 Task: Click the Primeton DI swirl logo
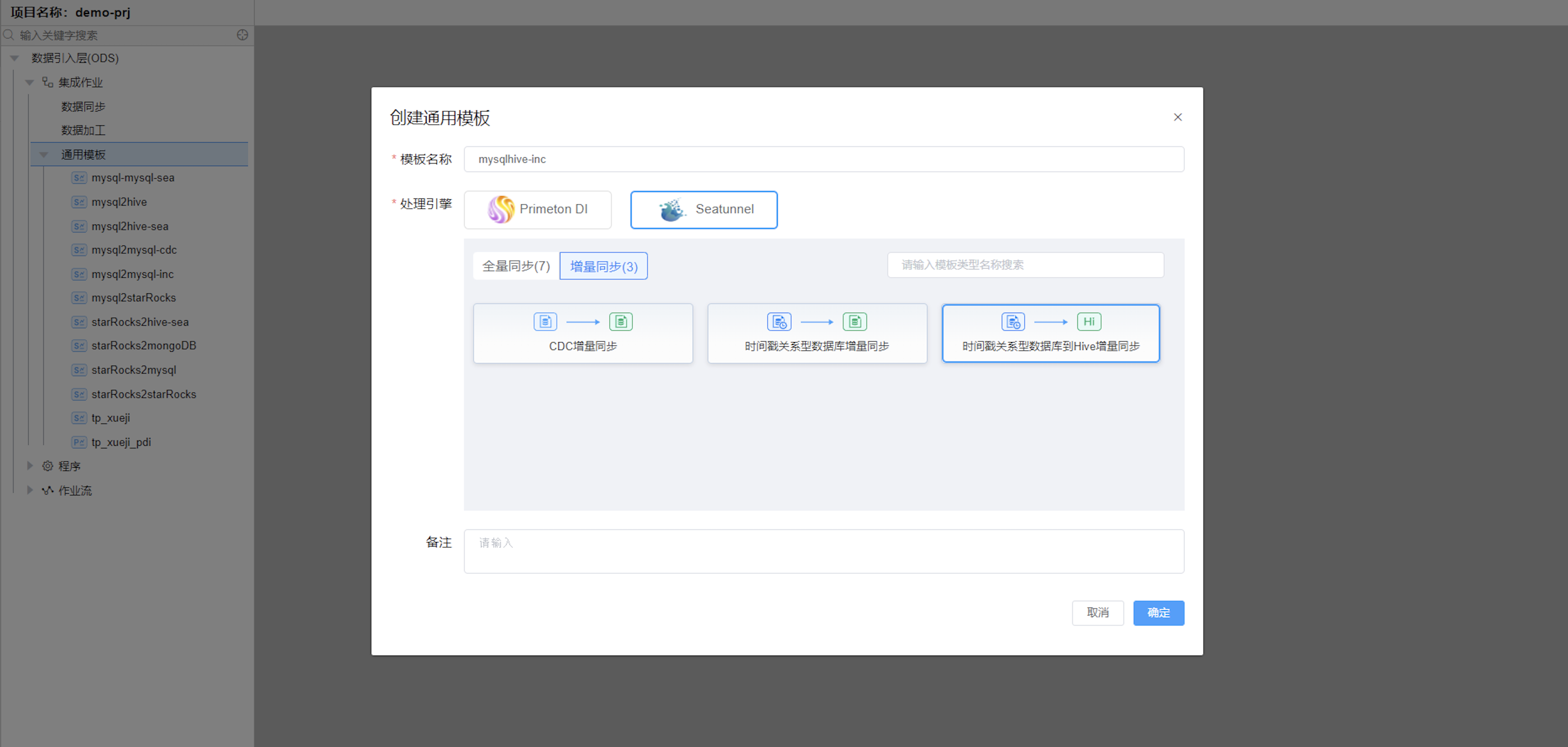coord(500,209)
